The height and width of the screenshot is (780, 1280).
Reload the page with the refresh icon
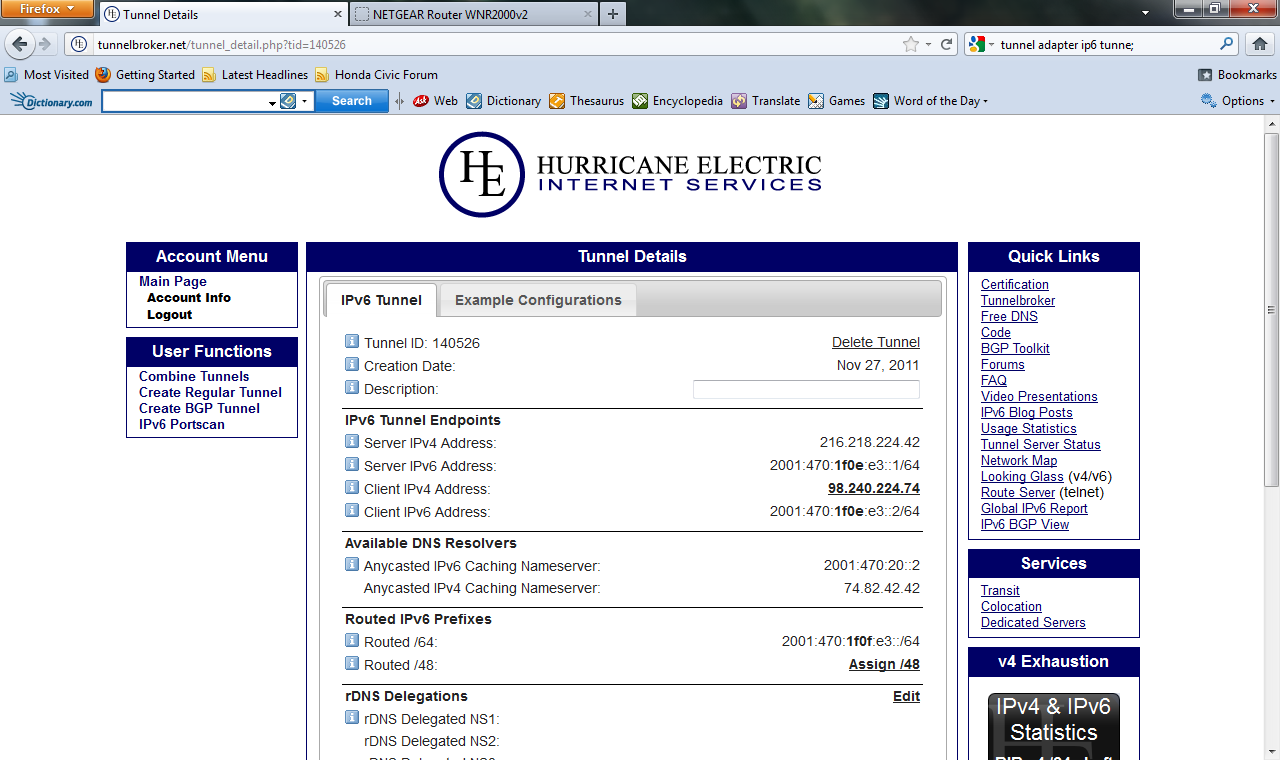(946, 44)
